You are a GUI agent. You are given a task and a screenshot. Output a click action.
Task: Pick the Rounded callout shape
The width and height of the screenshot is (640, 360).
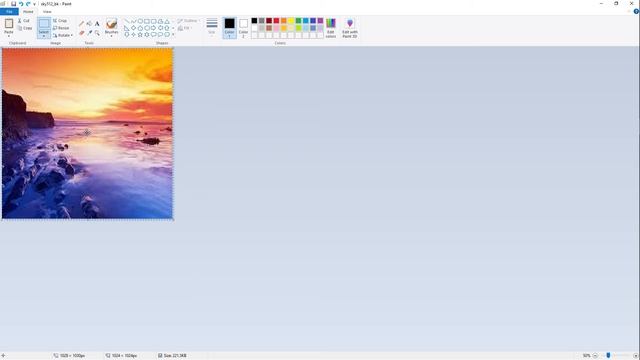pyautogui.click(x=153, y=35)
